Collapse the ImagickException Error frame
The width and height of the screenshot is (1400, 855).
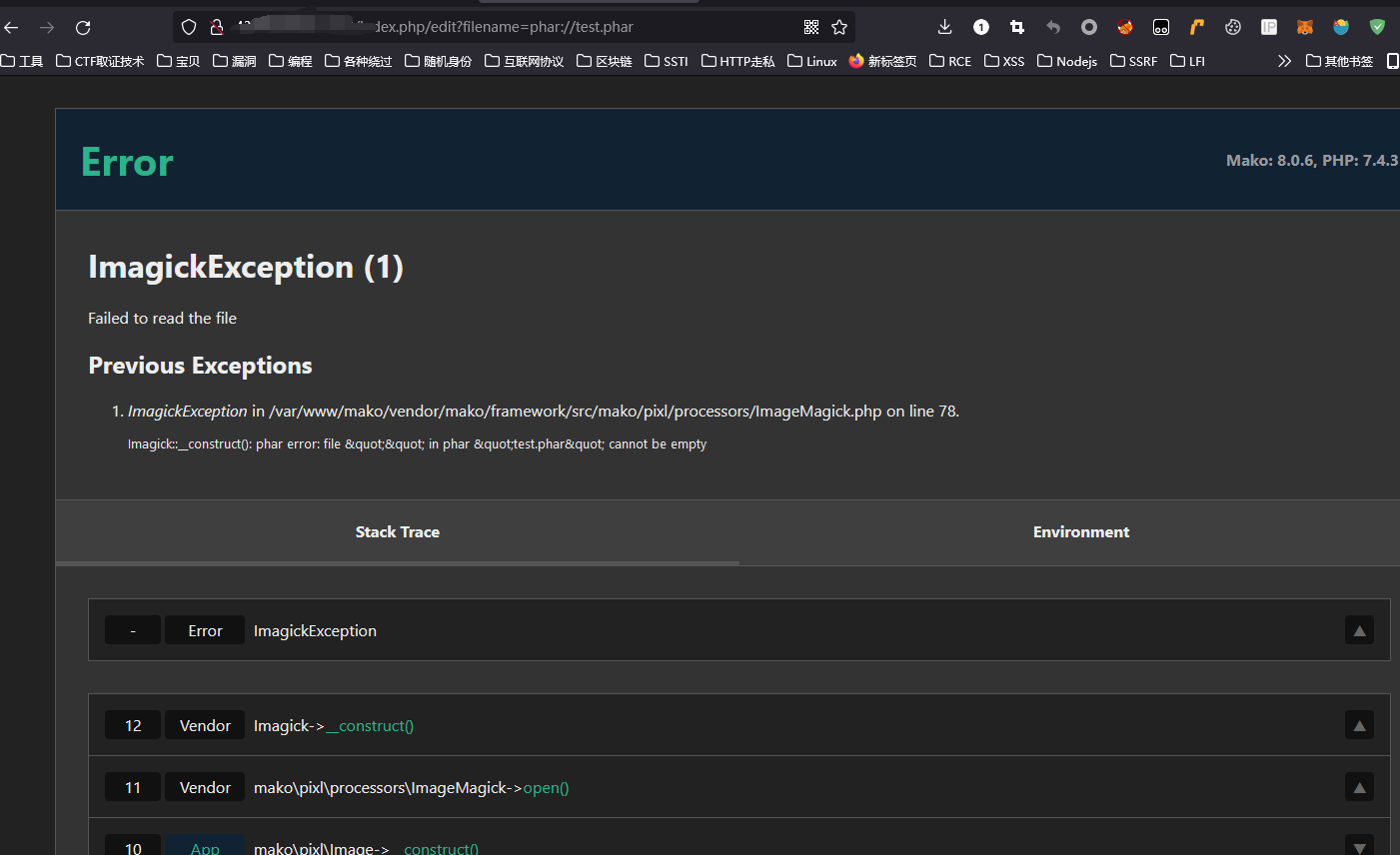1359,630
